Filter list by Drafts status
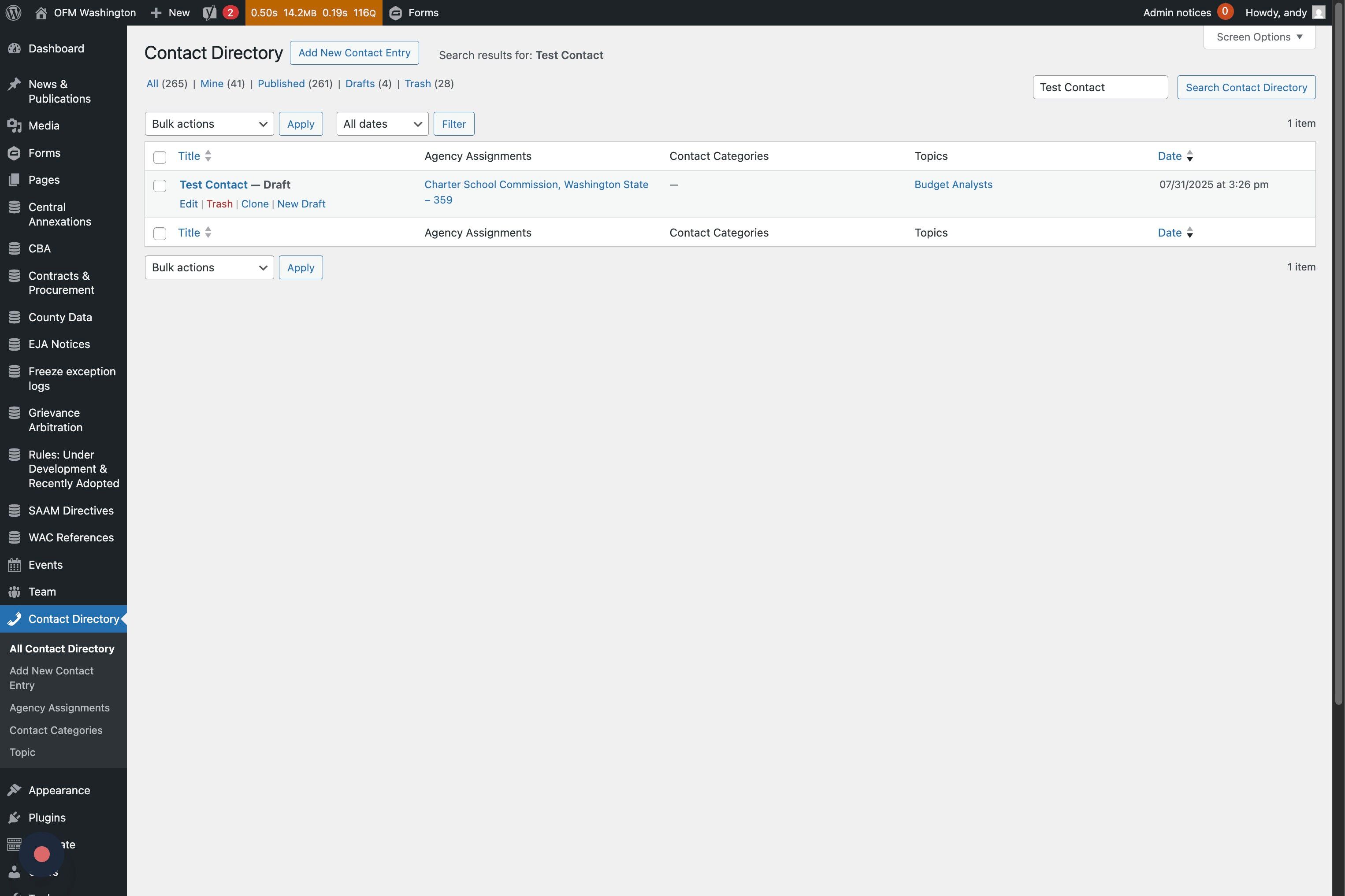Image resolution: width=1345 pixels, height=896 pixels. click(x=360, y=84)
